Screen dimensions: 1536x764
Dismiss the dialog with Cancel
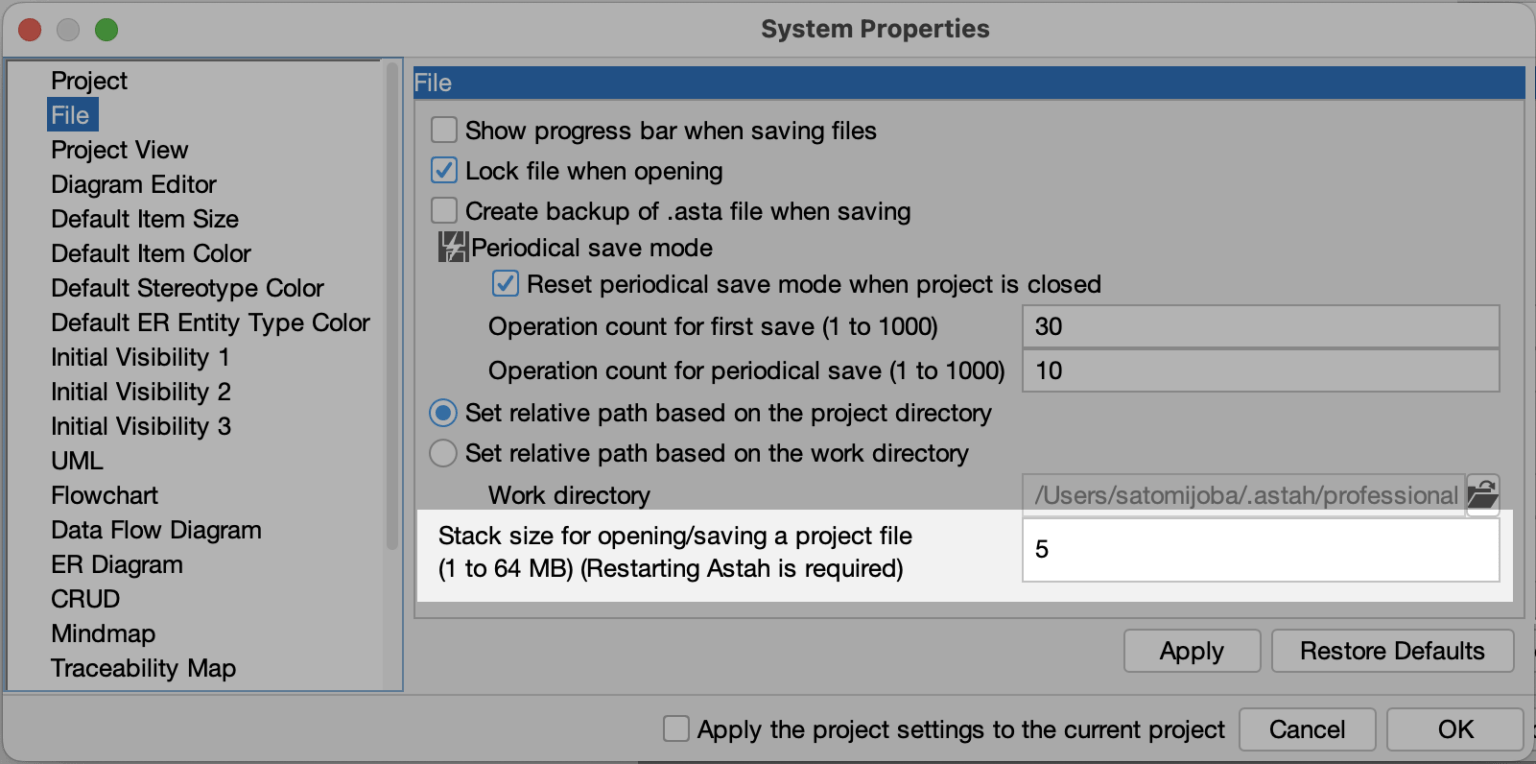tap(1307, 729)
